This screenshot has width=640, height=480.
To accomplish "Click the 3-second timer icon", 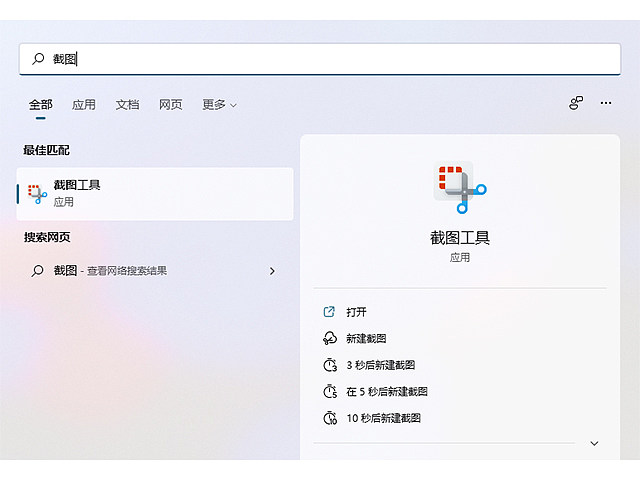I will coord(330,365).
